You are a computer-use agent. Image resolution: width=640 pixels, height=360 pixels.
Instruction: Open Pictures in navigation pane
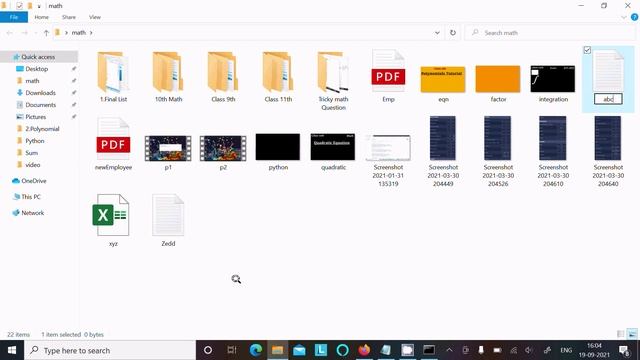[x=36, y=117]
